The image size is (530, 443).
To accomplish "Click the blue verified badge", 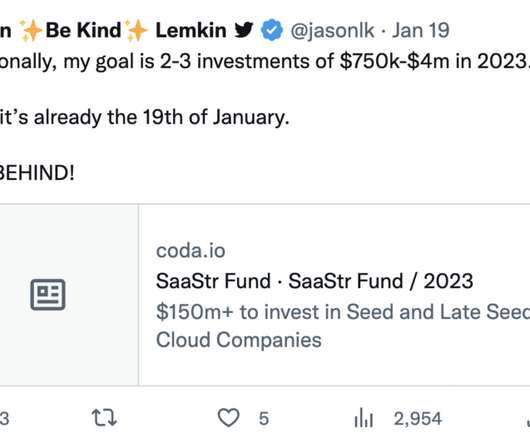I will (x=271, y=30).
